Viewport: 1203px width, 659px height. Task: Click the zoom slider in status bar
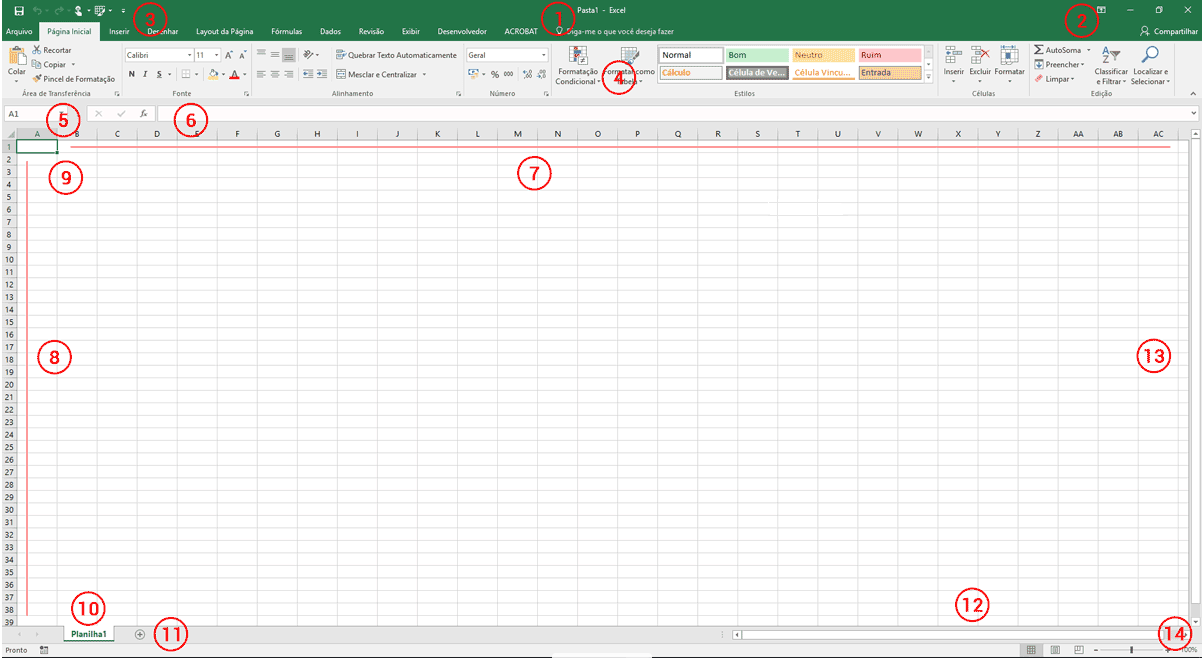(x=1131, y=650)
